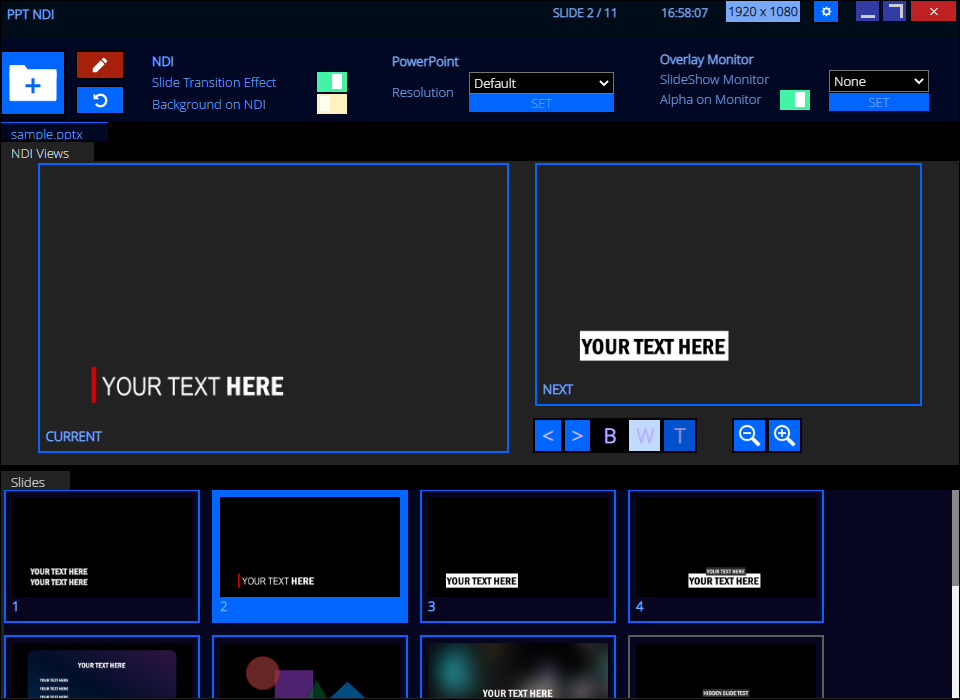Minimize the PPT NDI window
The height and width of the screenshot is (700, 960).
pos(868,12)
